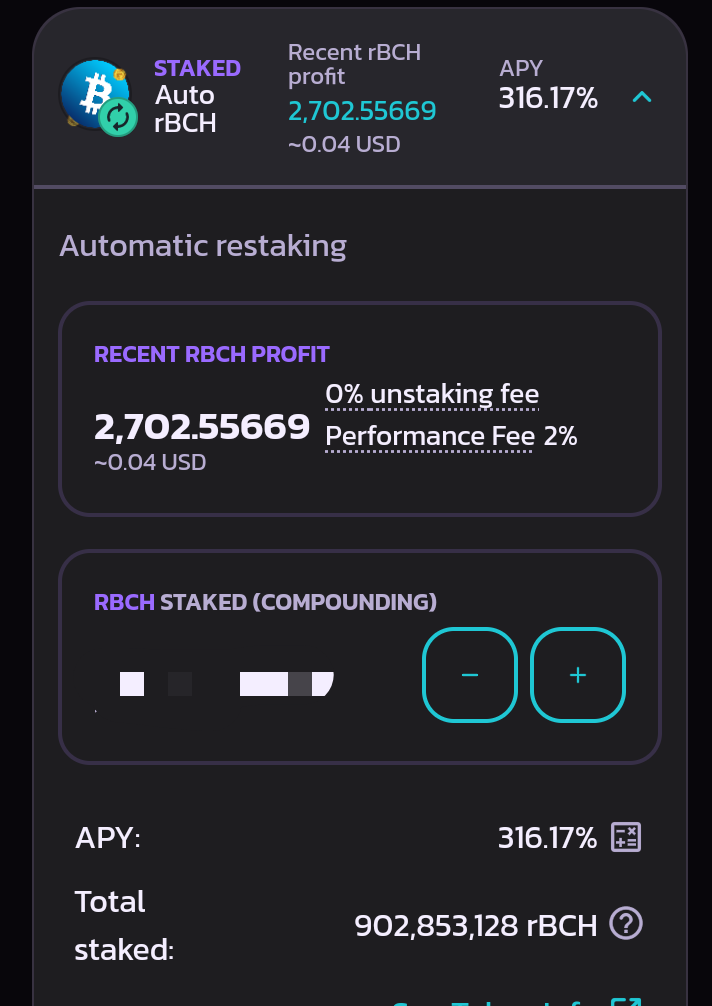
Task: Click the STAKED Auto rBCH title
Action: (197, 96)
